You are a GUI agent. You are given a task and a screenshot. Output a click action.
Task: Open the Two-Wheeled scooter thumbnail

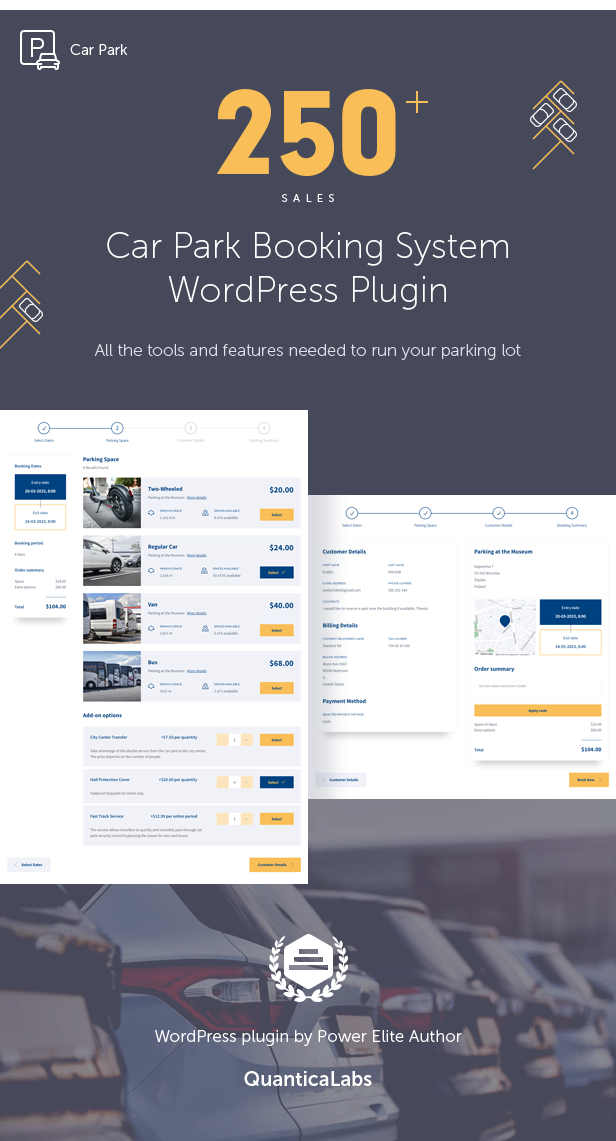click(112, 503)
